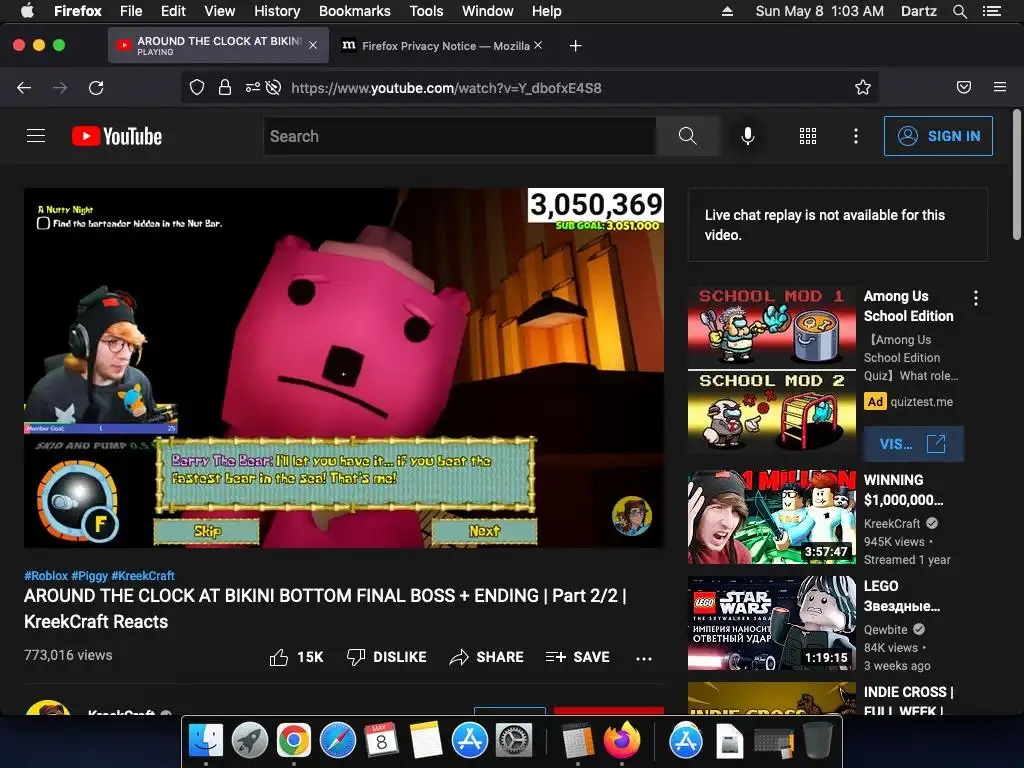
Task: Sign in to YouTube
Action: point(938,136)
